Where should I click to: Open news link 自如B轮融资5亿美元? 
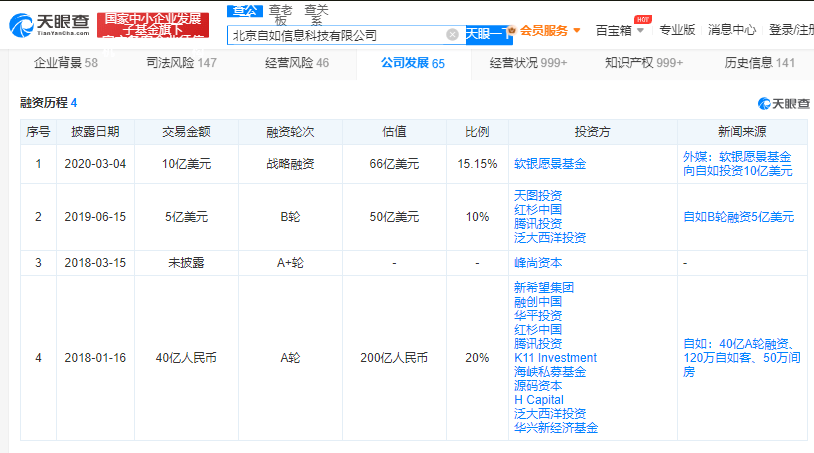738,217
